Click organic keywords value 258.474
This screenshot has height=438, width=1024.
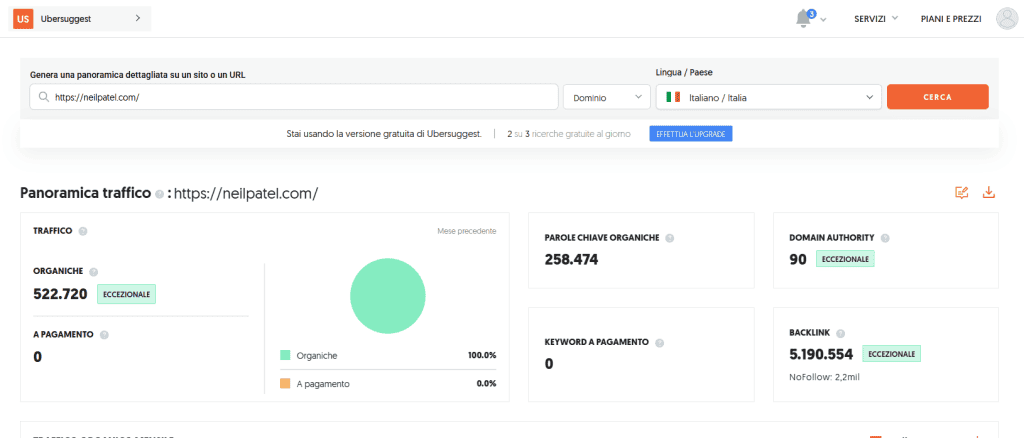pos(571,260)
